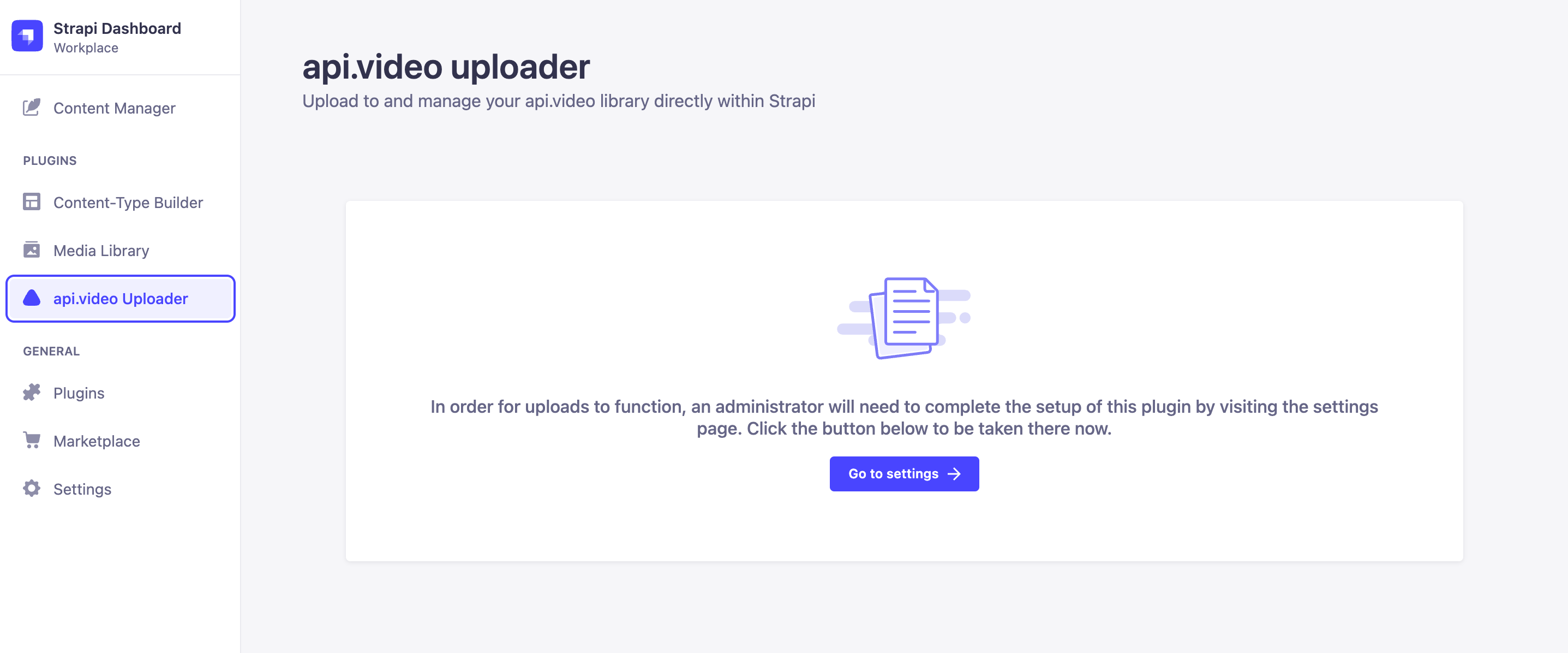This screenshot has width=1568, height=653.
Task: Click the arrow on Go to settings
Action: (955, 473)
